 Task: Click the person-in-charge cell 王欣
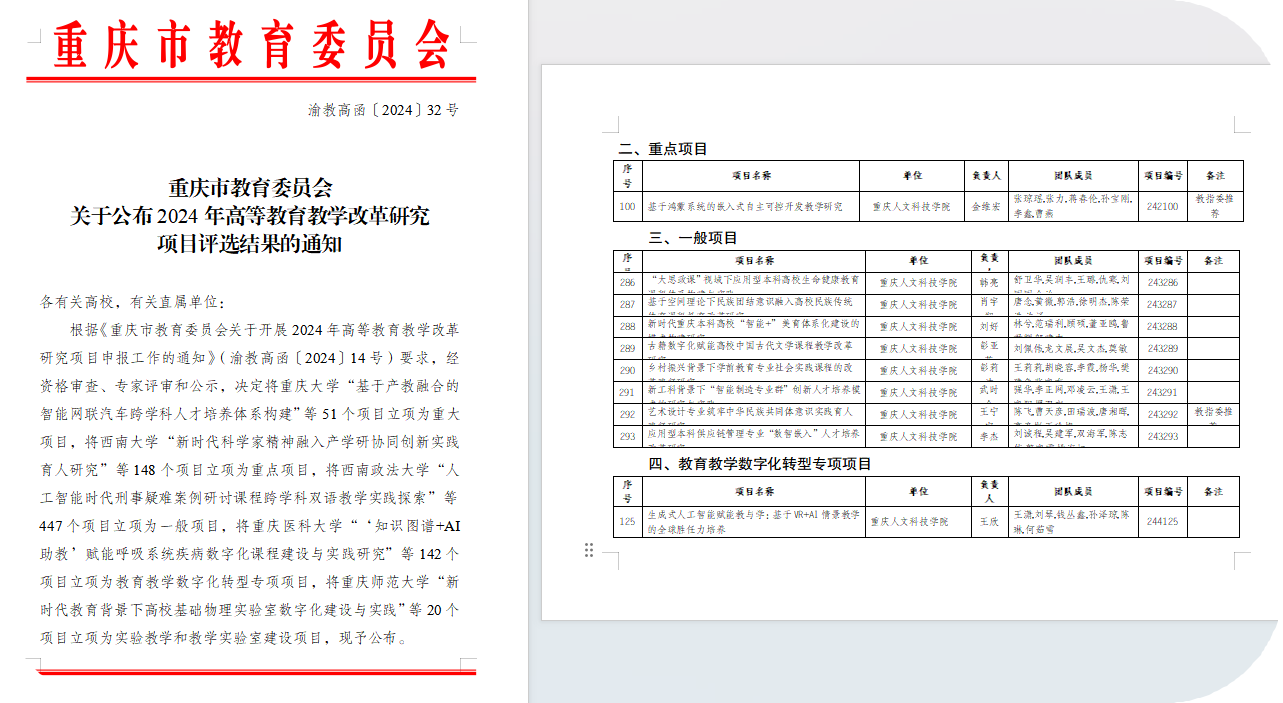click(x=990, y=522)
